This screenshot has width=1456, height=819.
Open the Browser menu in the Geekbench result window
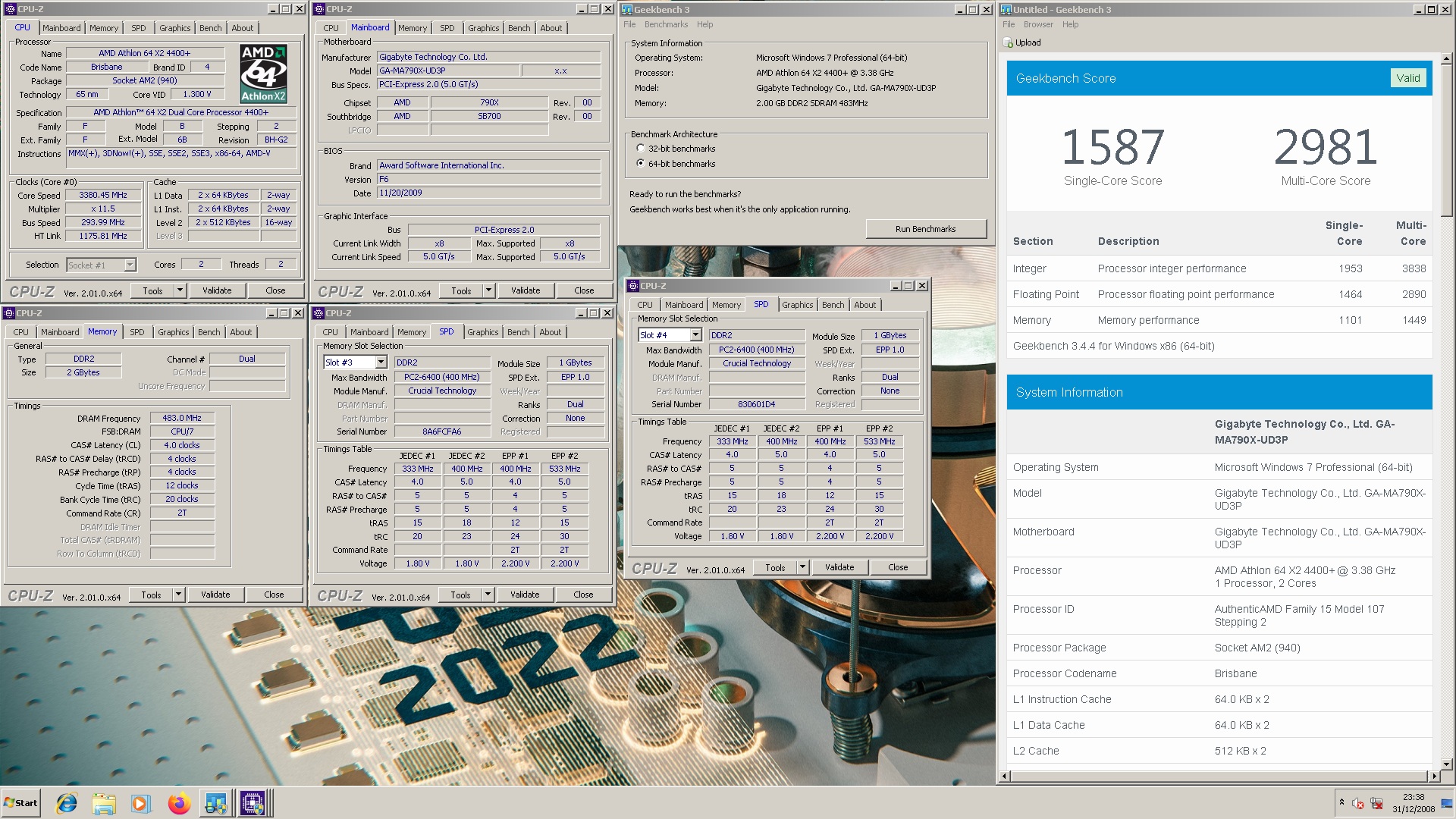(1037, 24)
